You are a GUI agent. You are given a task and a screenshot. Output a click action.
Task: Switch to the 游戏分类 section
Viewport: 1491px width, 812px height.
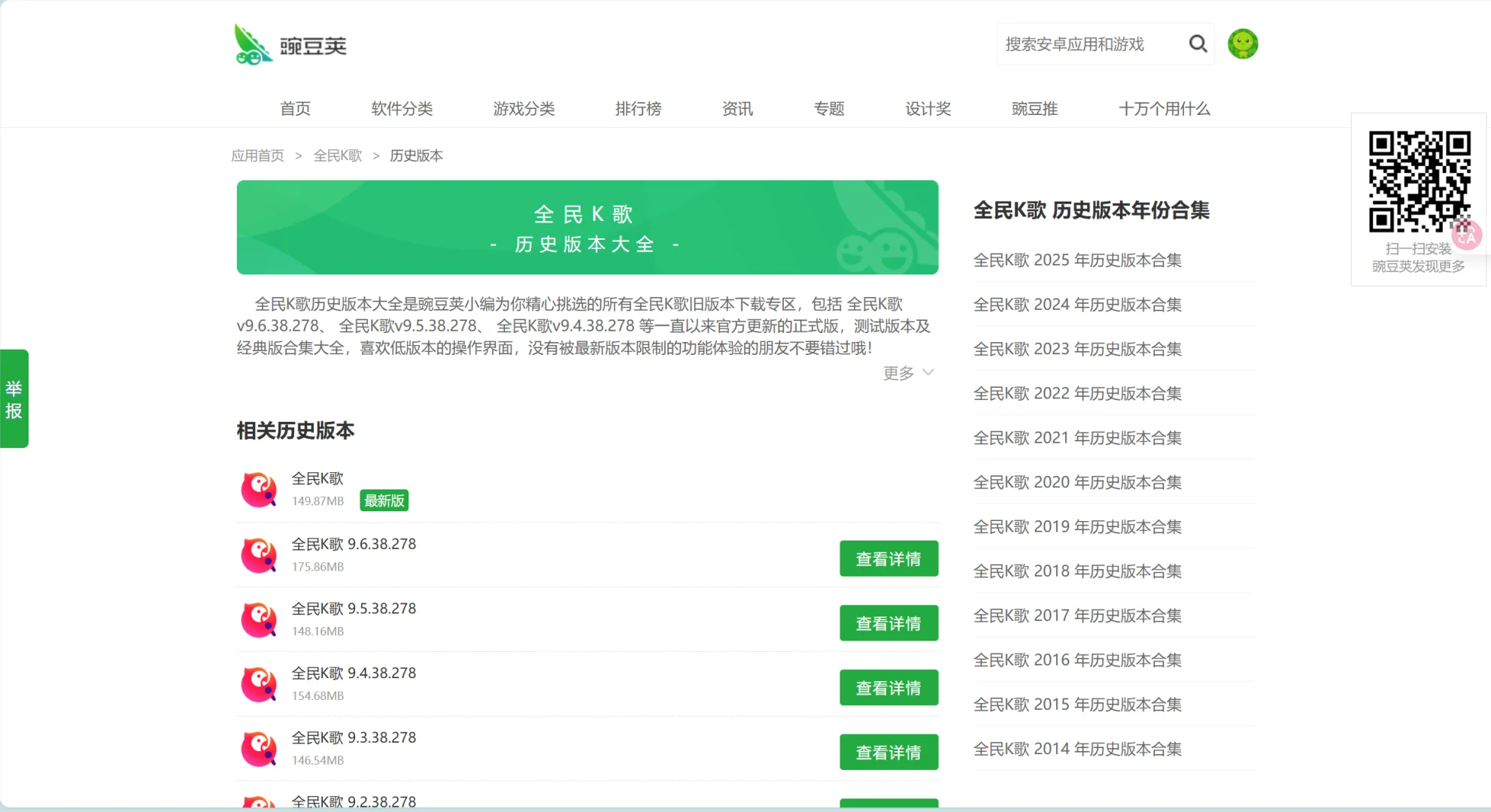pyautogui.click(x=524, y=109)
